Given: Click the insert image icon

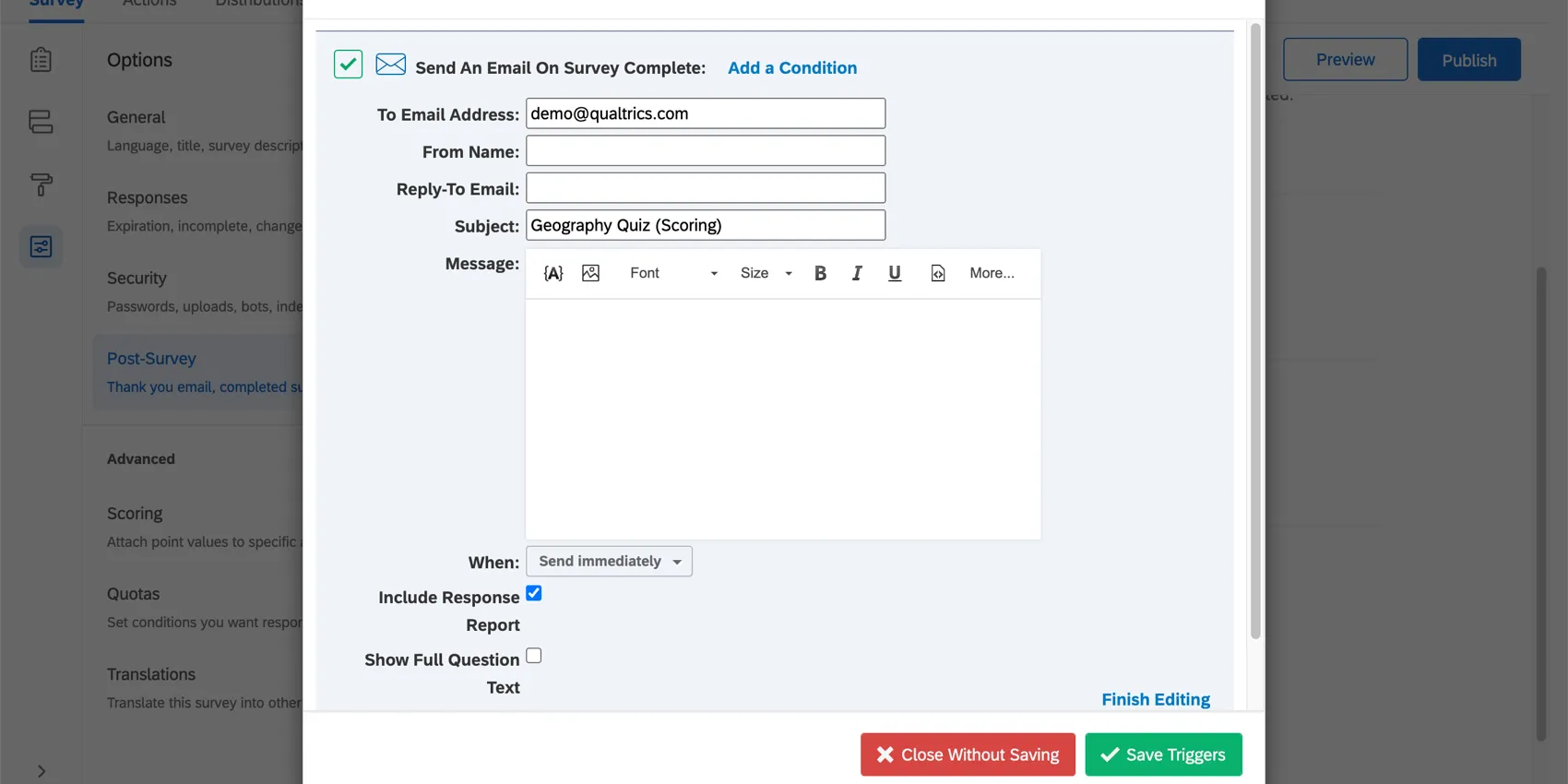Looking at the screenshot, I should [591, 273].
